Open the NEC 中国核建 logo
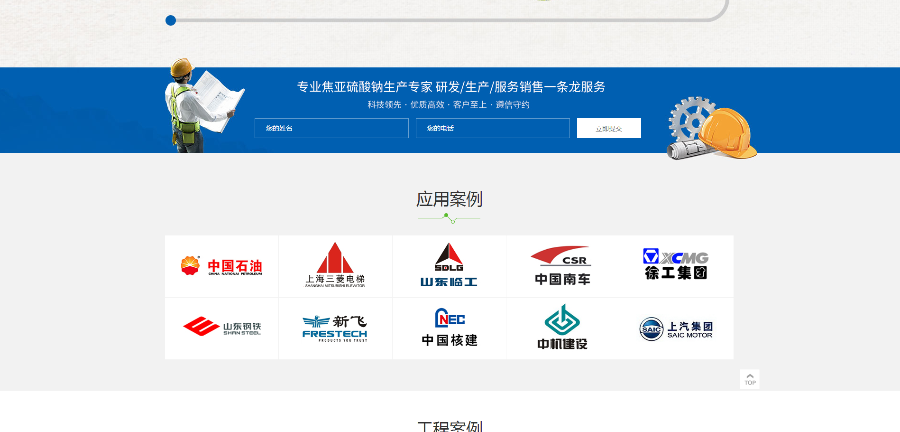 point(449,329)
